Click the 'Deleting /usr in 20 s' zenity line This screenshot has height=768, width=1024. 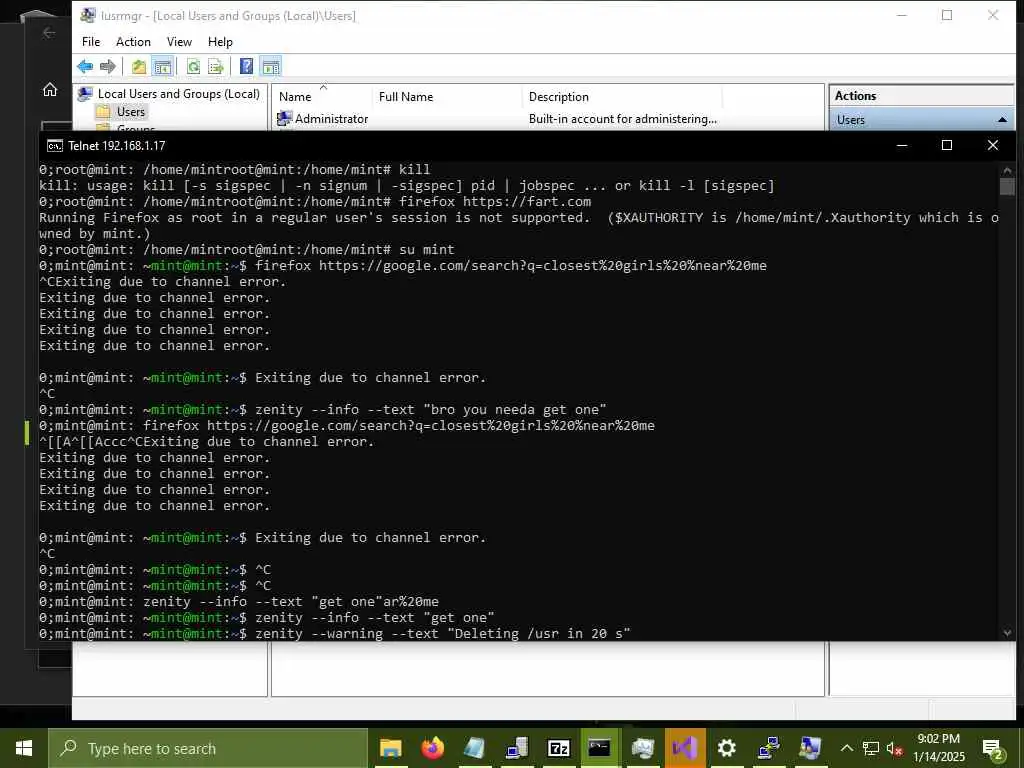[334, 633]
